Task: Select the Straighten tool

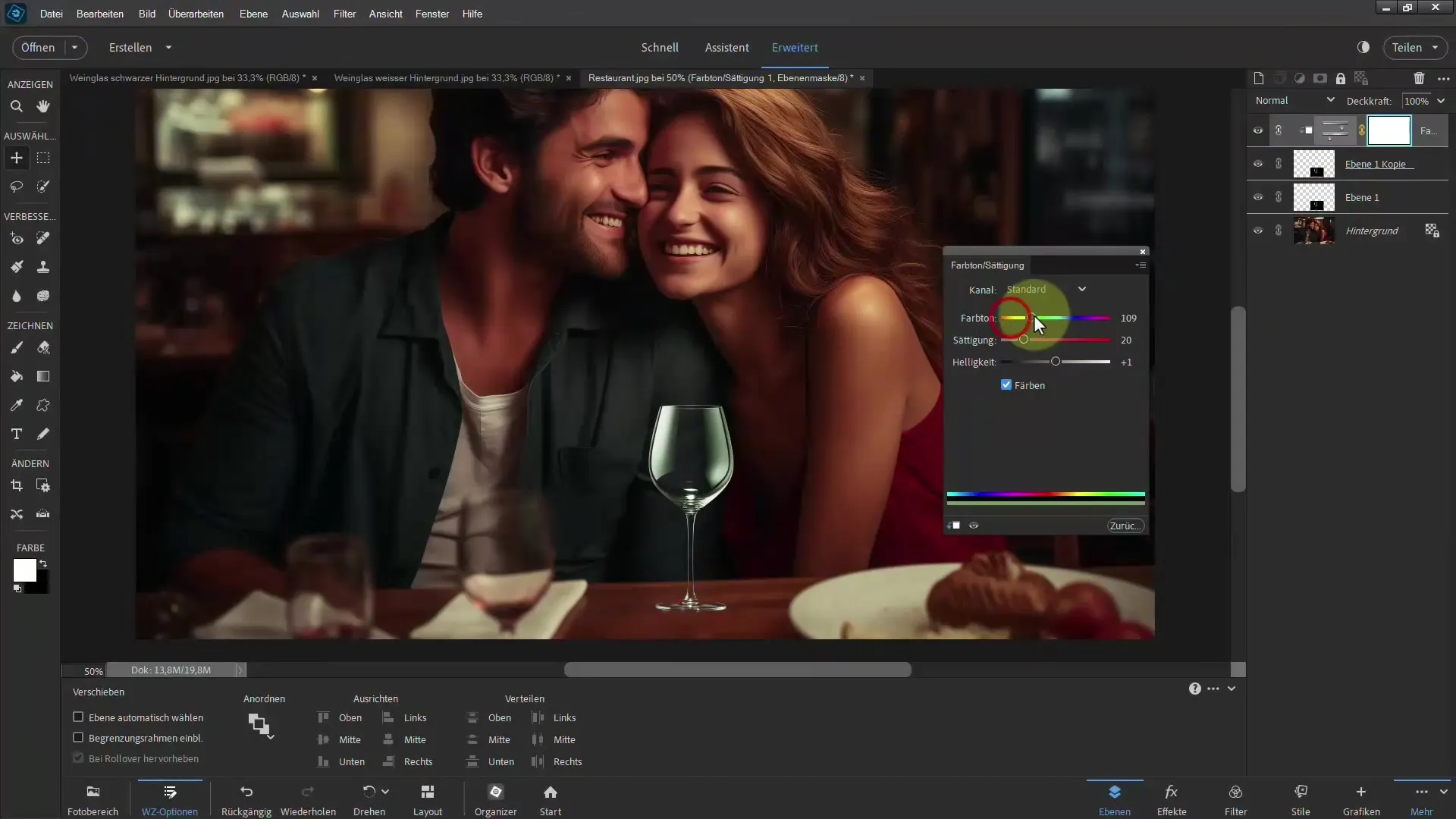Action: [x=43, y=514]
